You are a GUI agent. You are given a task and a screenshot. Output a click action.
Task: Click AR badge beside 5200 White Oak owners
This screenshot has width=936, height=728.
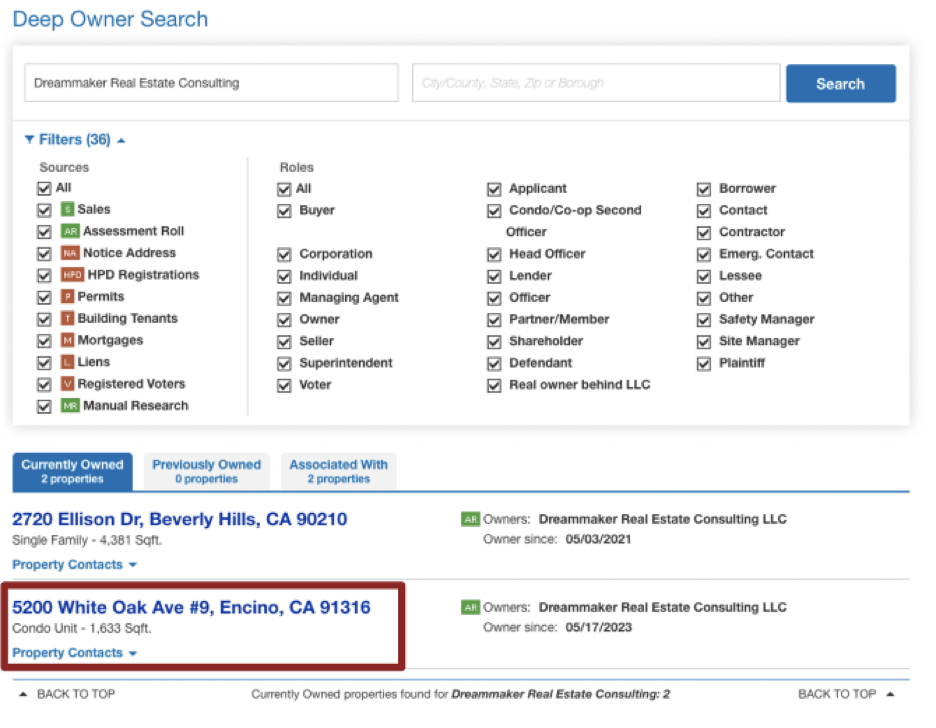[x=470, y=607]
